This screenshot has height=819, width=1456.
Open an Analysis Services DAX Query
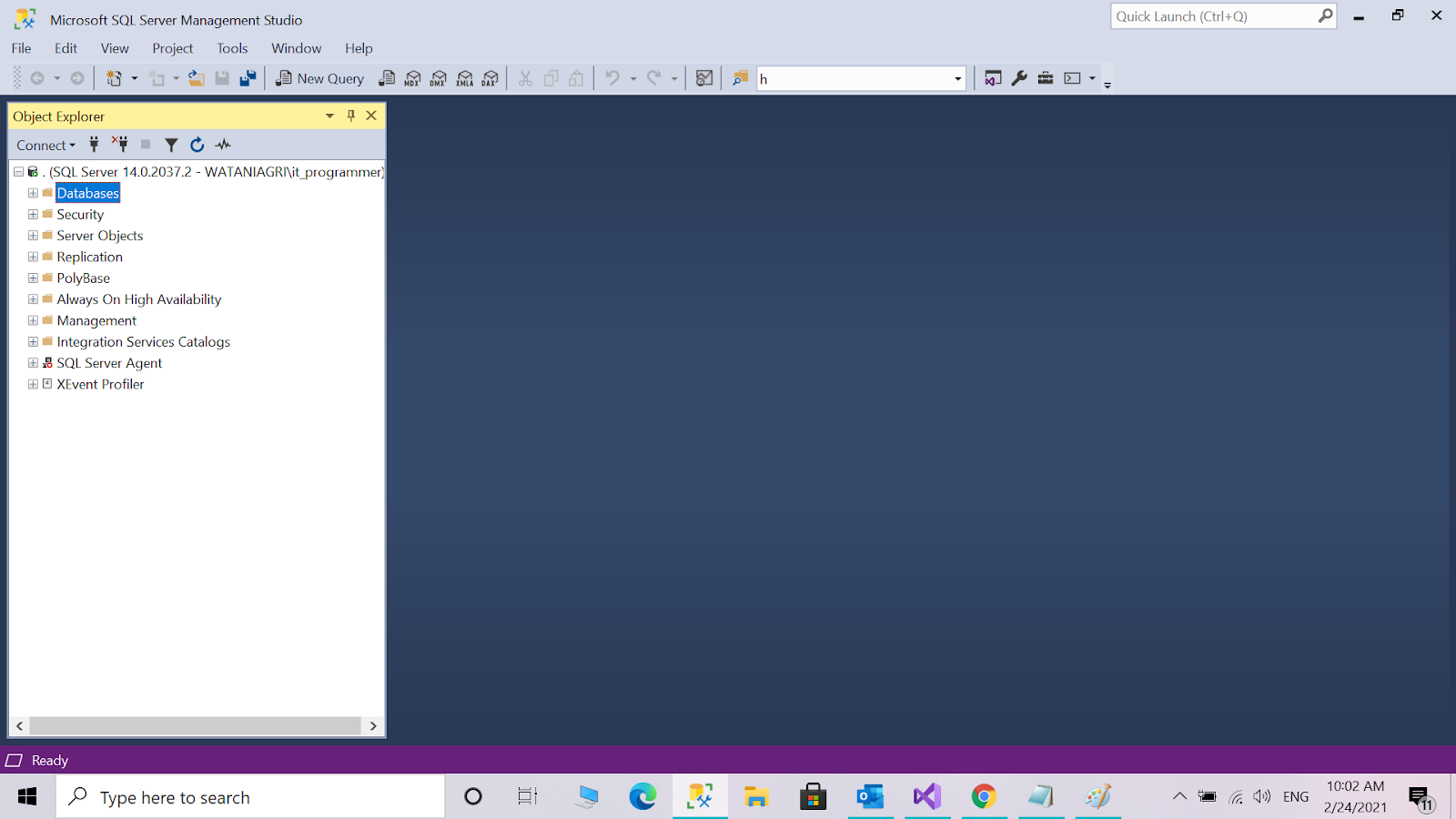[x=490, y=78]
